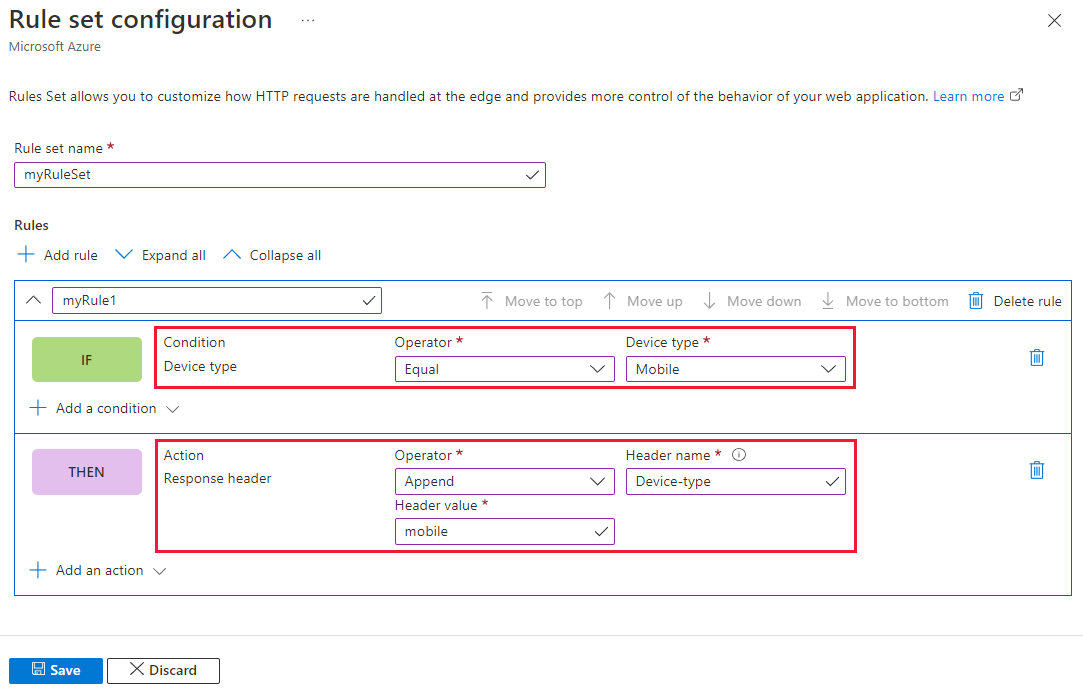The height and width of the screenshot is (695, 1083).
Task: Delete the THEN action with trash icon
Action: (1037, 469)
